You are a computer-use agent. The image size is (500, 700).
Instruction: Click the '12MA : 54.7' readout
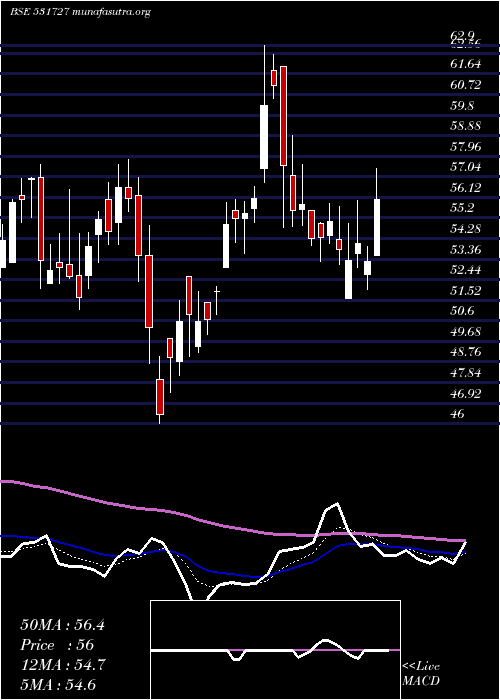tap(62, 666)
